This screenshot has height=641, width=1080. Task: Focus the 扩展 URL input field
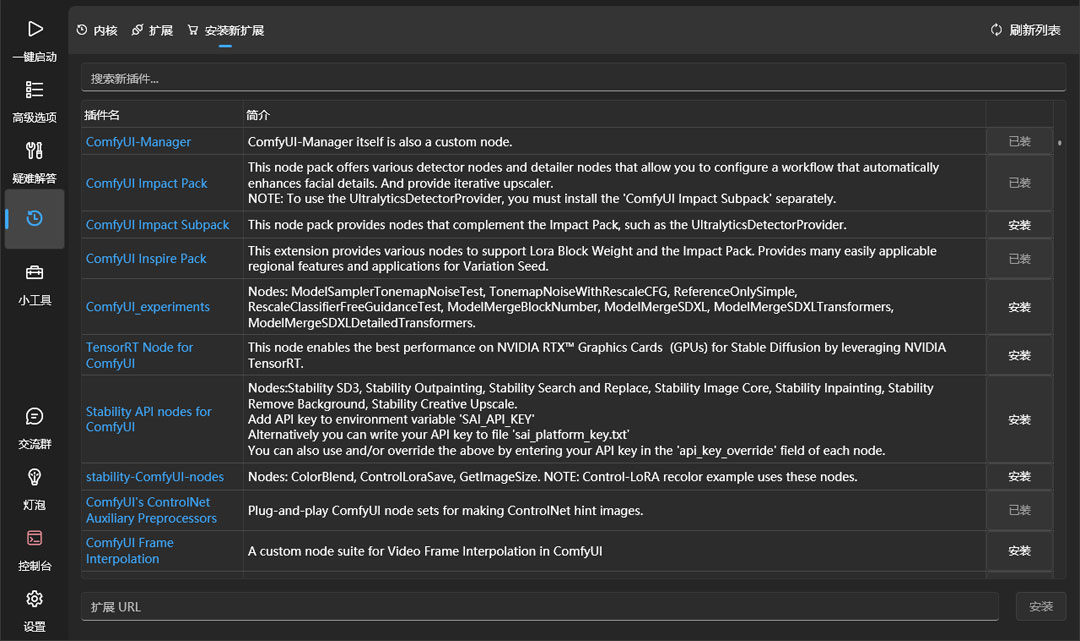[539, 607]
